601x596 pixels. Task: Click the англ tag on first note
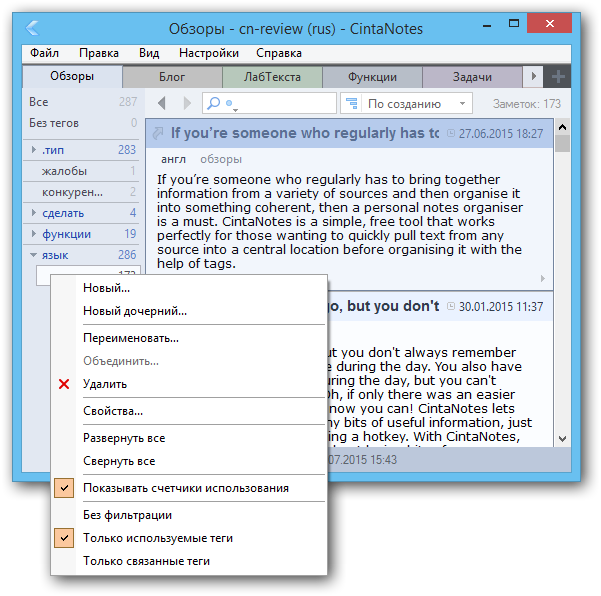tap(173, 159)
